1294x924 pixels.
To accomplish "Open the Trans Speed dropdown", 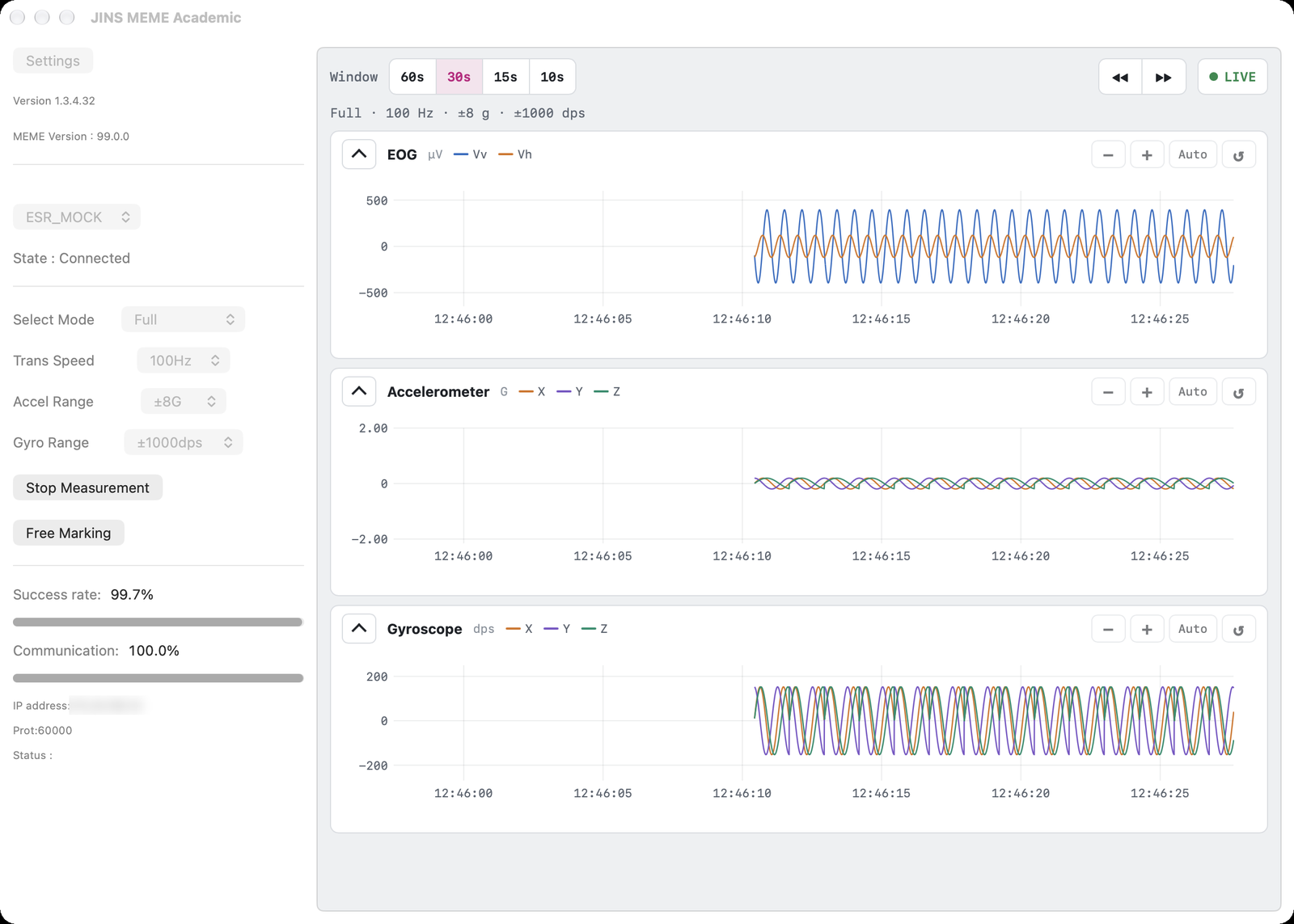I will pos(184,361).
